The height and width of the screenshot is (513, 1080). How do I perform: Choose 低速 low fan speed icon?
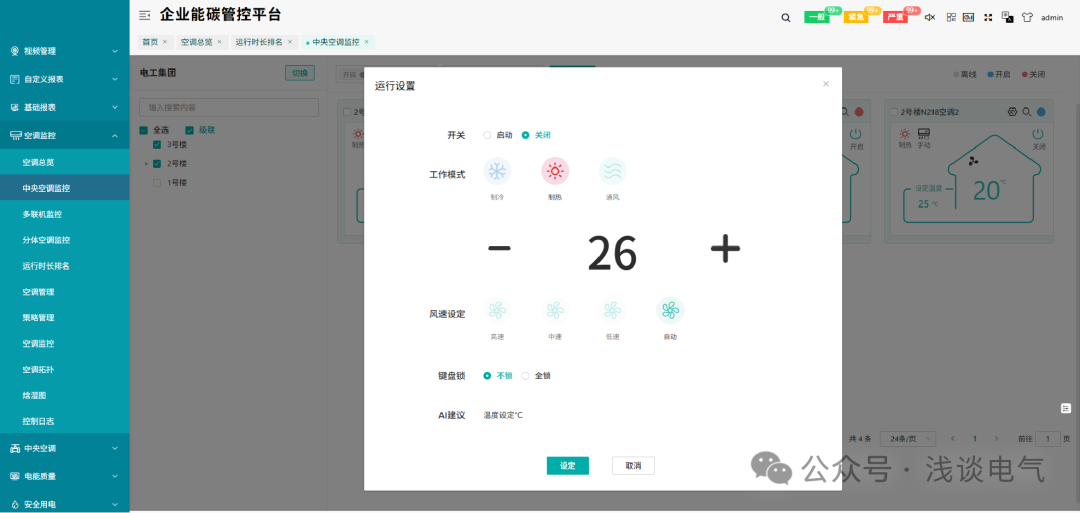[x=612, y=311]
